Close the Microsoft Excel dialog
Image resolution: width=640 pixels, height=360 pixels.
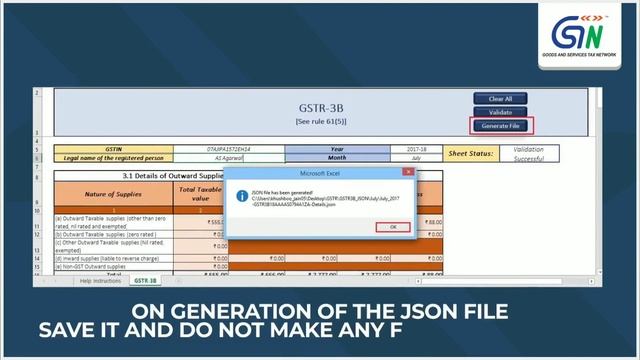tap(408, 172)
